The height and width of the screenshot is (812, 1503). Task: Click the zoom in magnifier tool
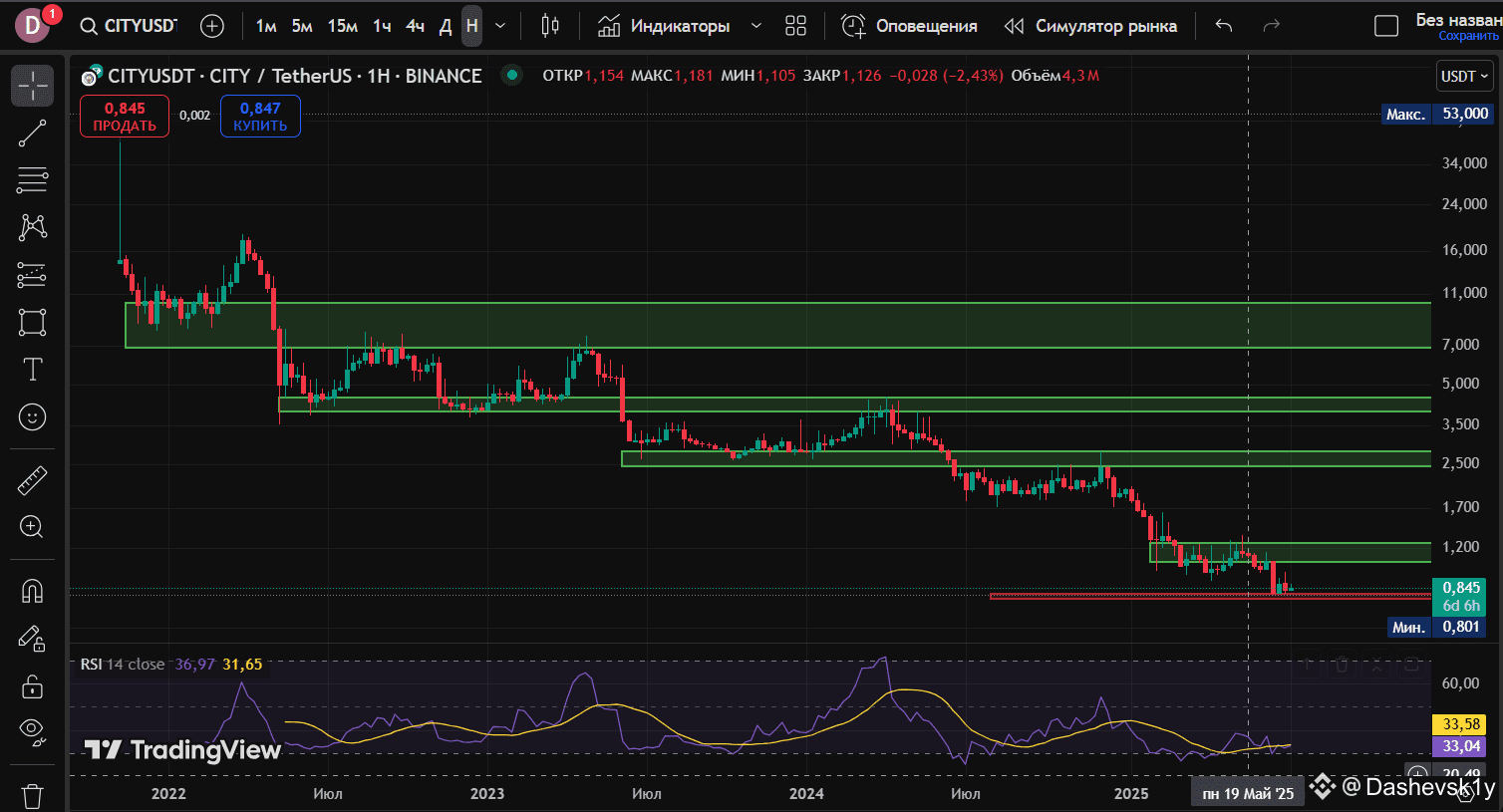pyautogui.click(x=32, y=527)
